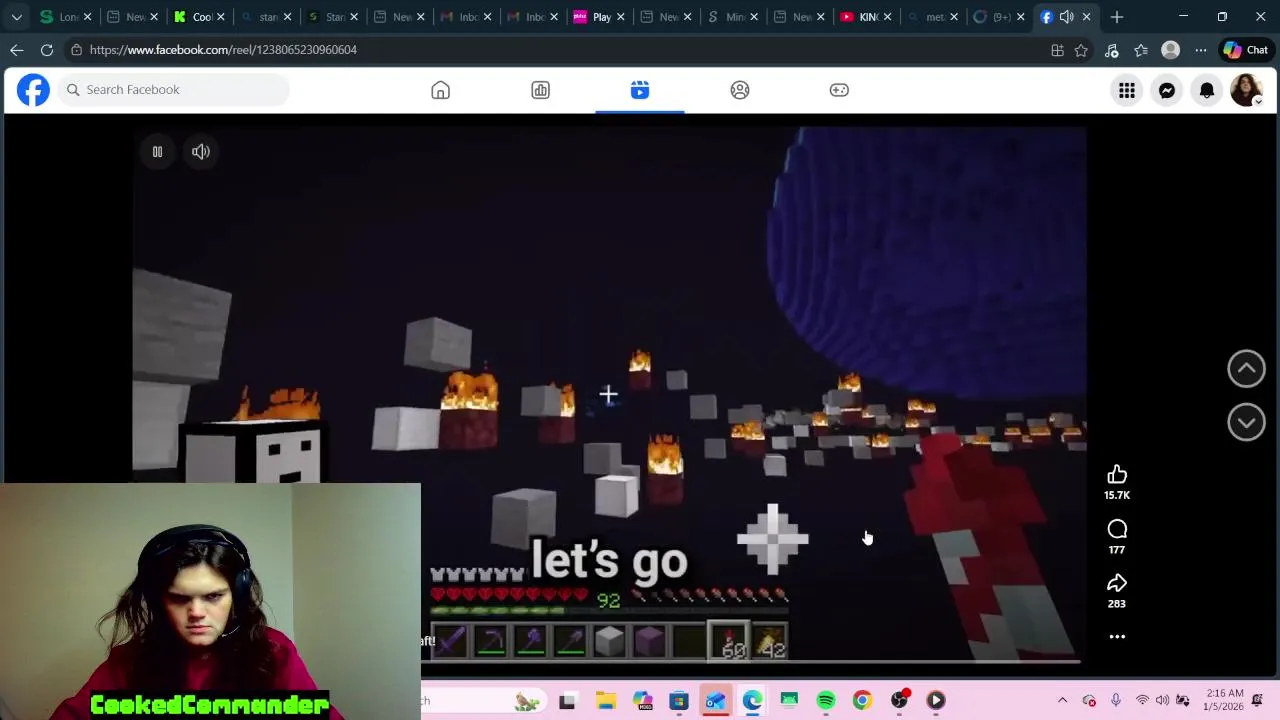Open the volume control in tray

tap(1162, 701)
